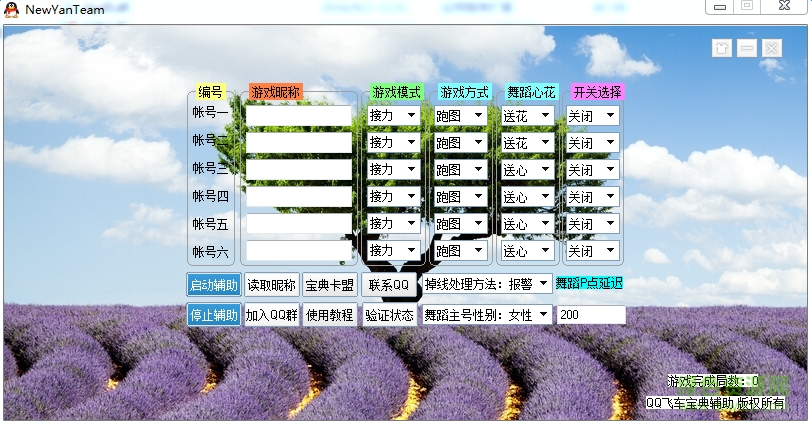Open 舞蹈主号性别 dropdown
Image resolution: width=812 pixels, height=425 pixels.
[486, 315]
